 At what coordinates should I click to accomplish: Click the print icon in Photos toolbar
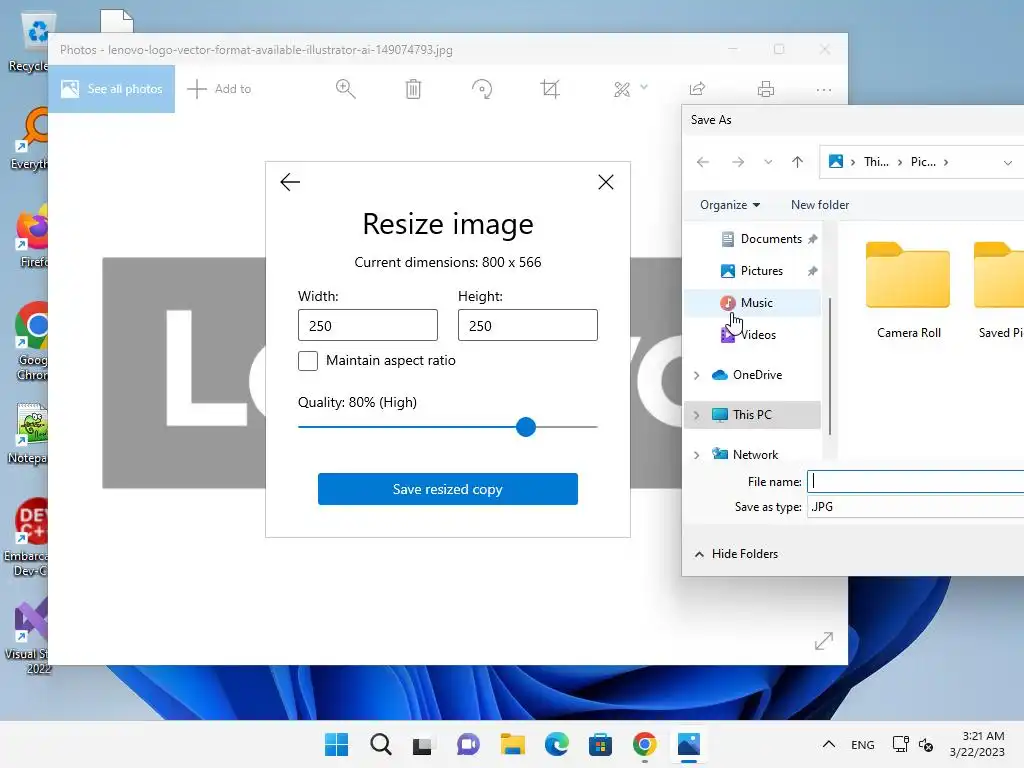(x=766, y=89)
